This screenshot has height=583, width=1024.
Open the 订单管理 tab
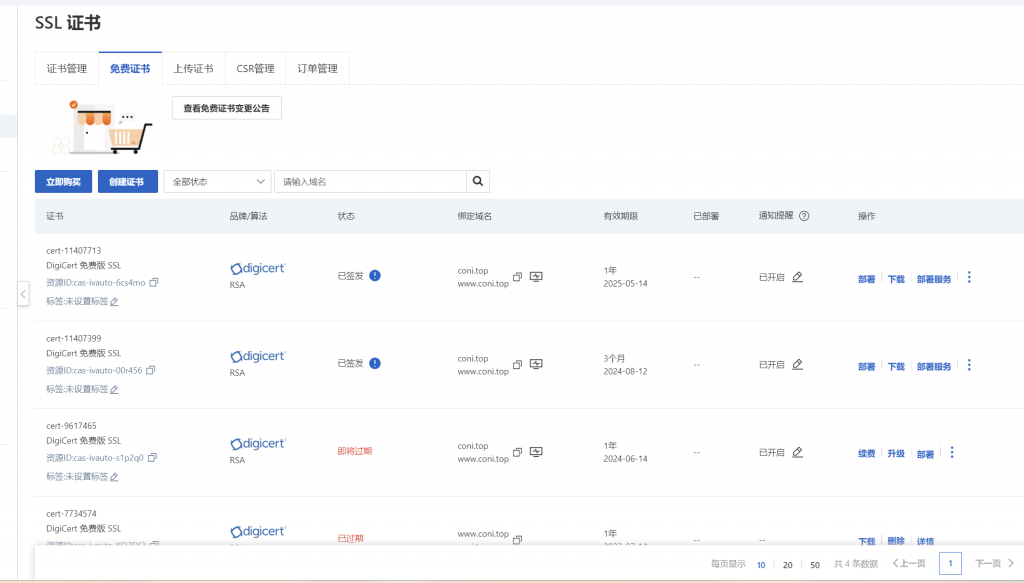[317, 69]
